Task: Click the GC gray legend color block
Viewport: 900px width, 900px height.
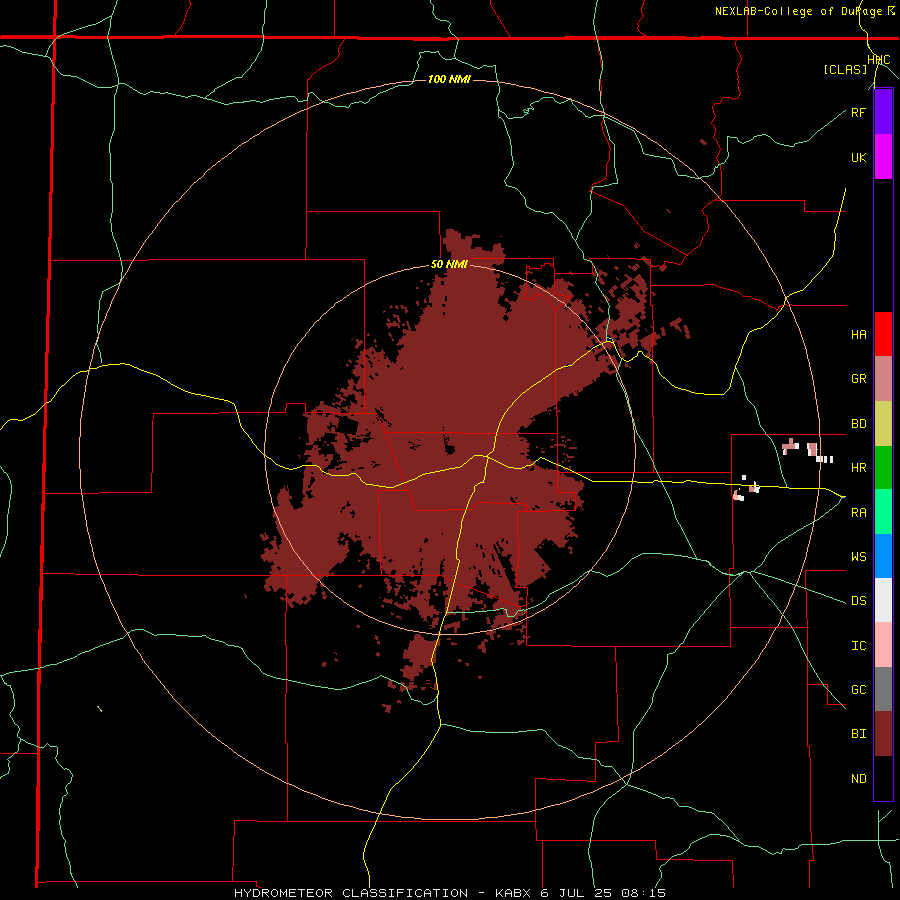Action: coord(883,689)
